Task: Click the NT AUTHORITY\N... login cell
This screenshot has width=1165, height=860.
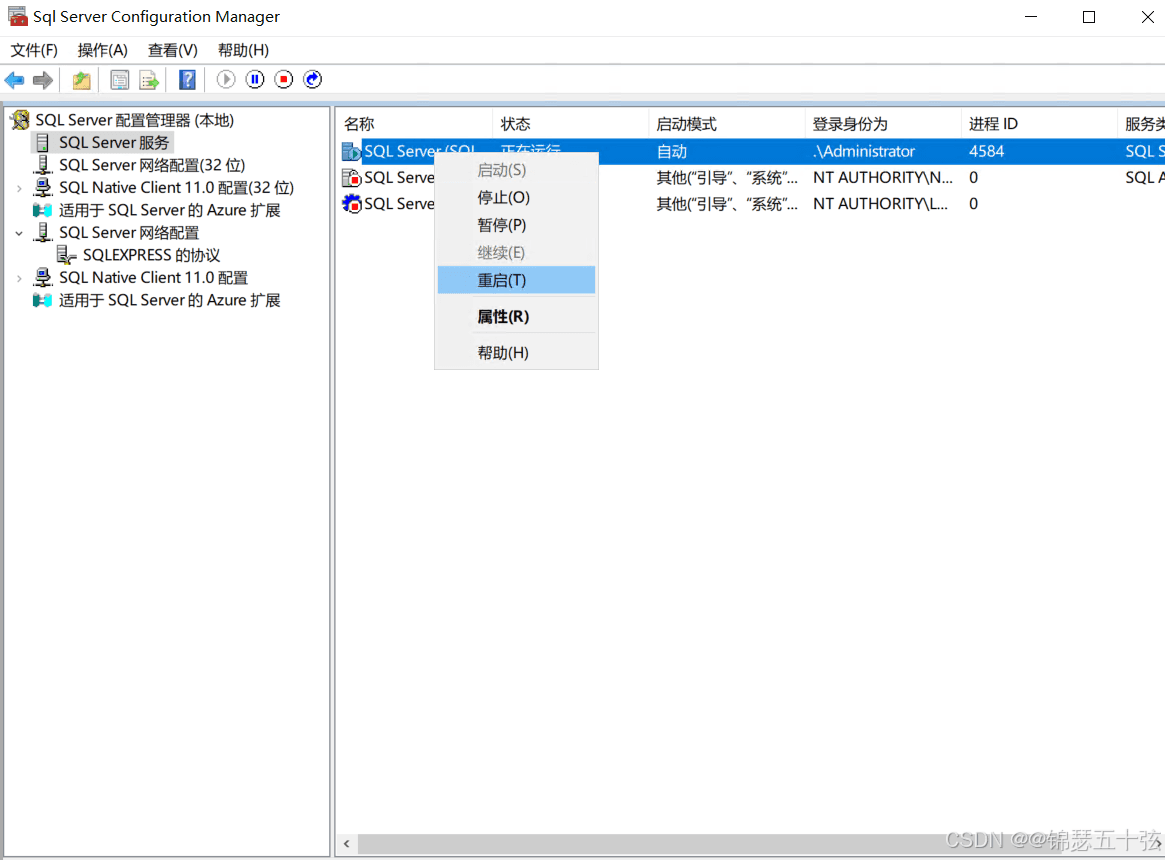Action: (x=883, y=178)
